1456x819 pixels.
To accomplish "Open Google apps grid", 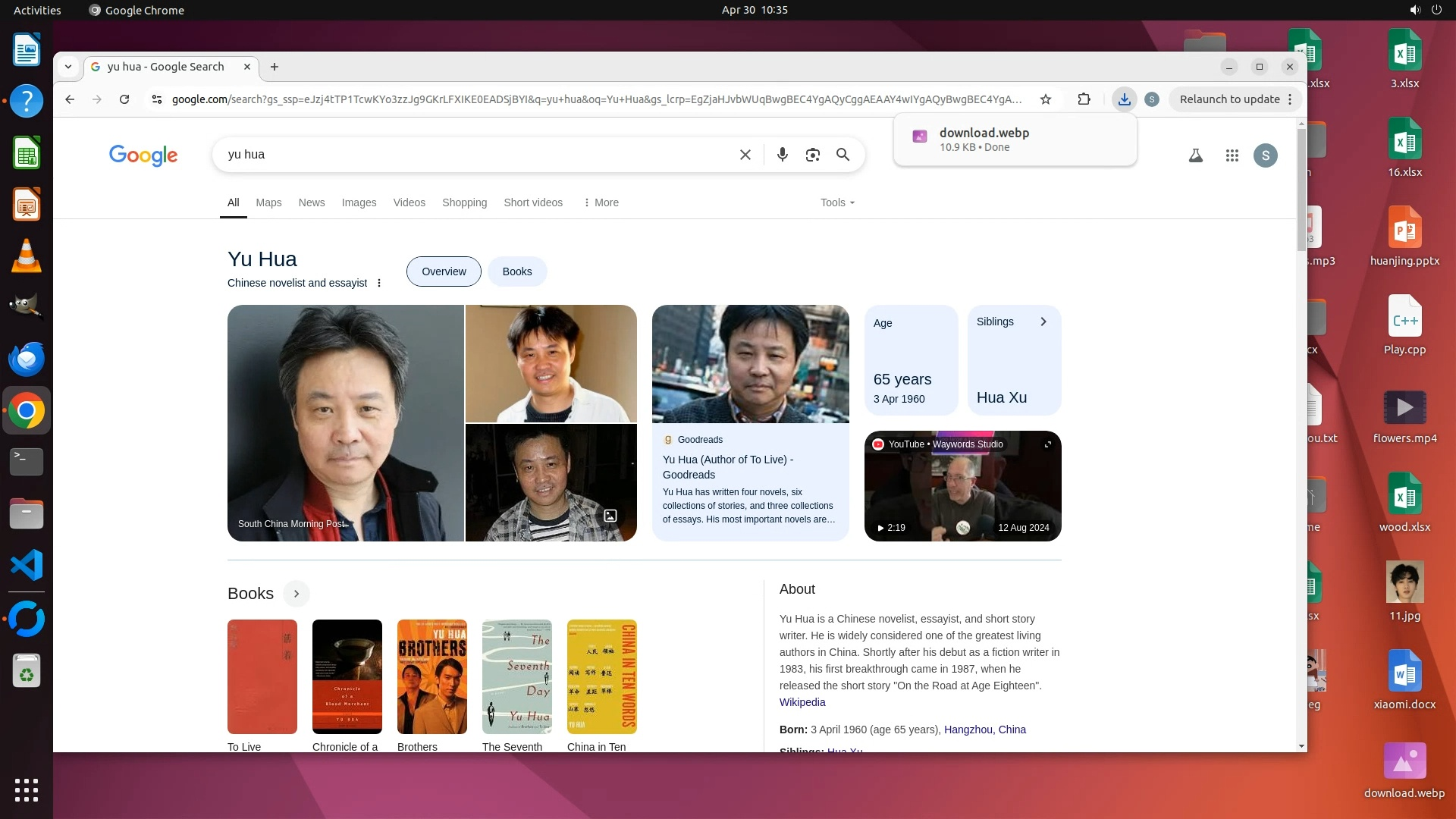I will click(x=1232, y=155).
